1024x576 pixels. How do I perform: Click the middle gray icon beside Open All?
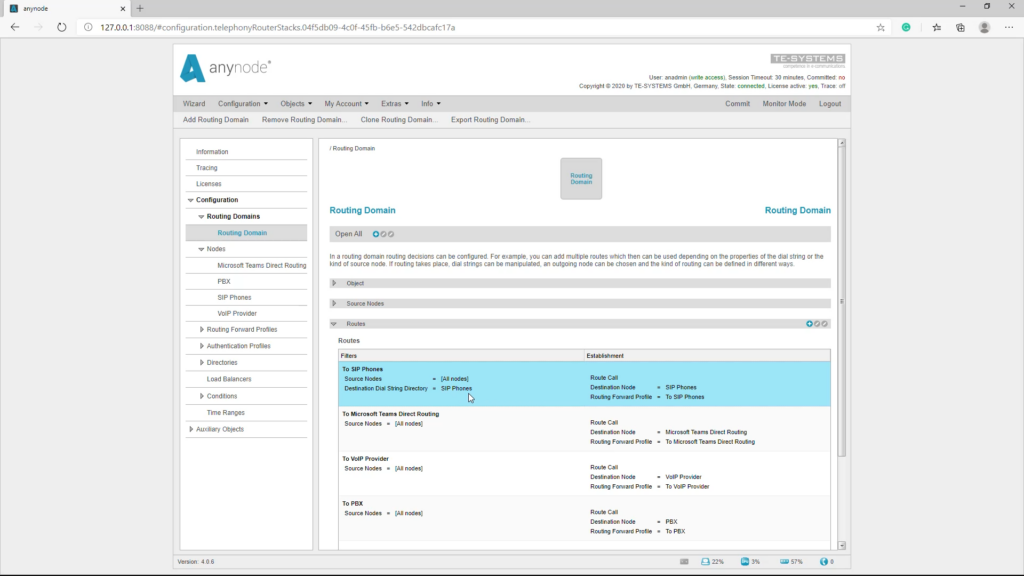click(383, 234)
